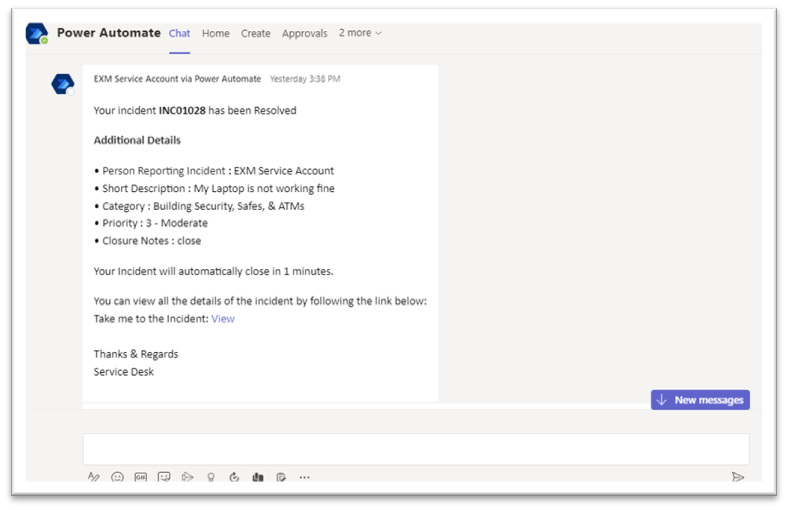Follow the View incident link
The height and width of the screenshot is (510, 788).
pyautogui.click(x=223, y=319)
